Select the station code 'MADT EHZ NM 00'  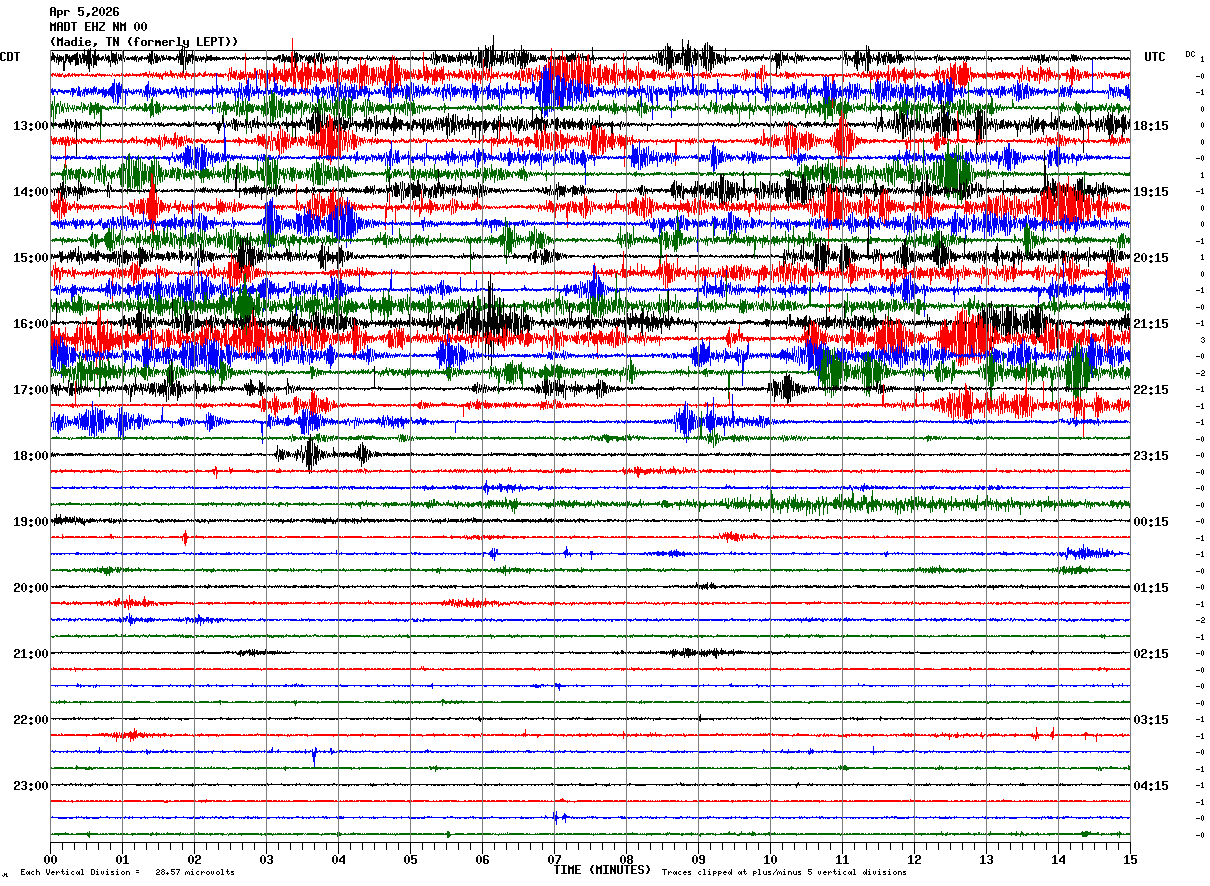click(98, 27)
